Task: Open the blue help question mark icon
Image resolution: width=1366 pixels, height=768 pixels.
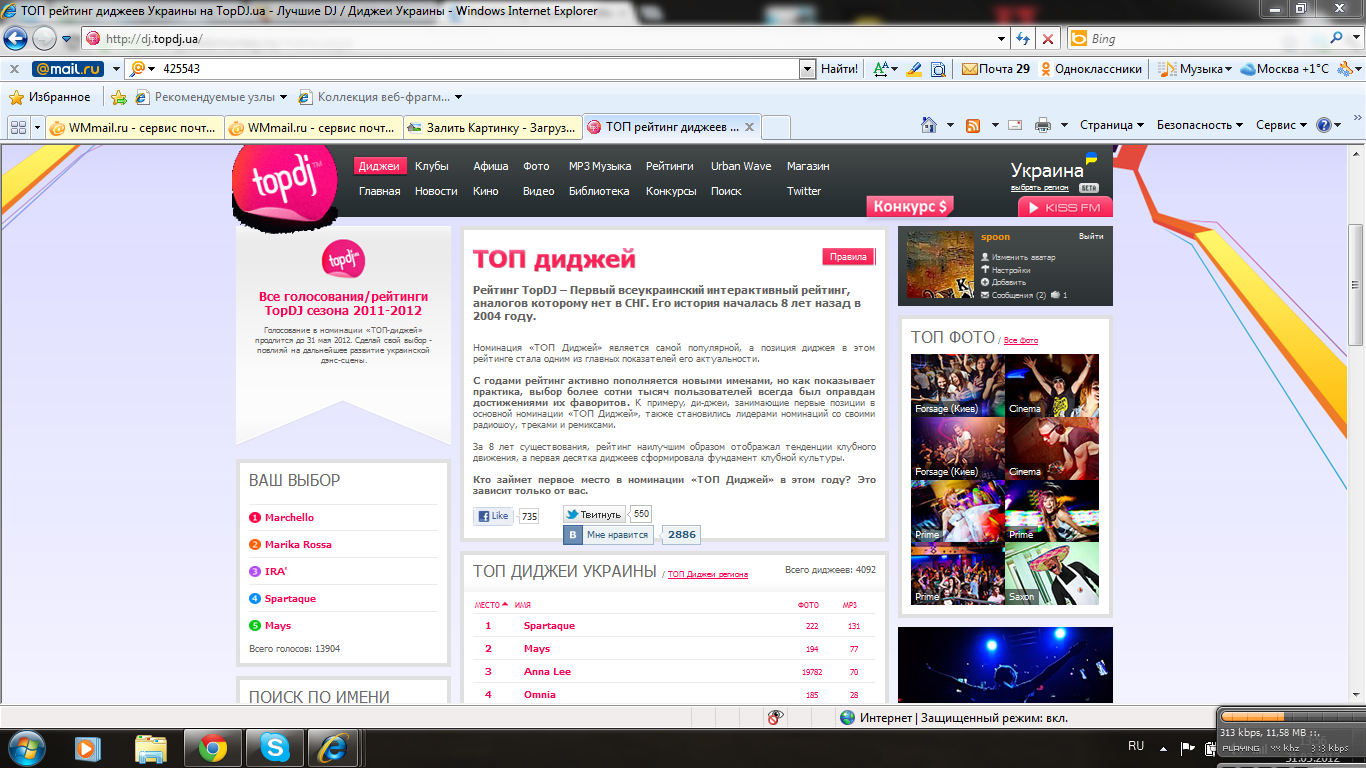Action: click(1324, 125)
